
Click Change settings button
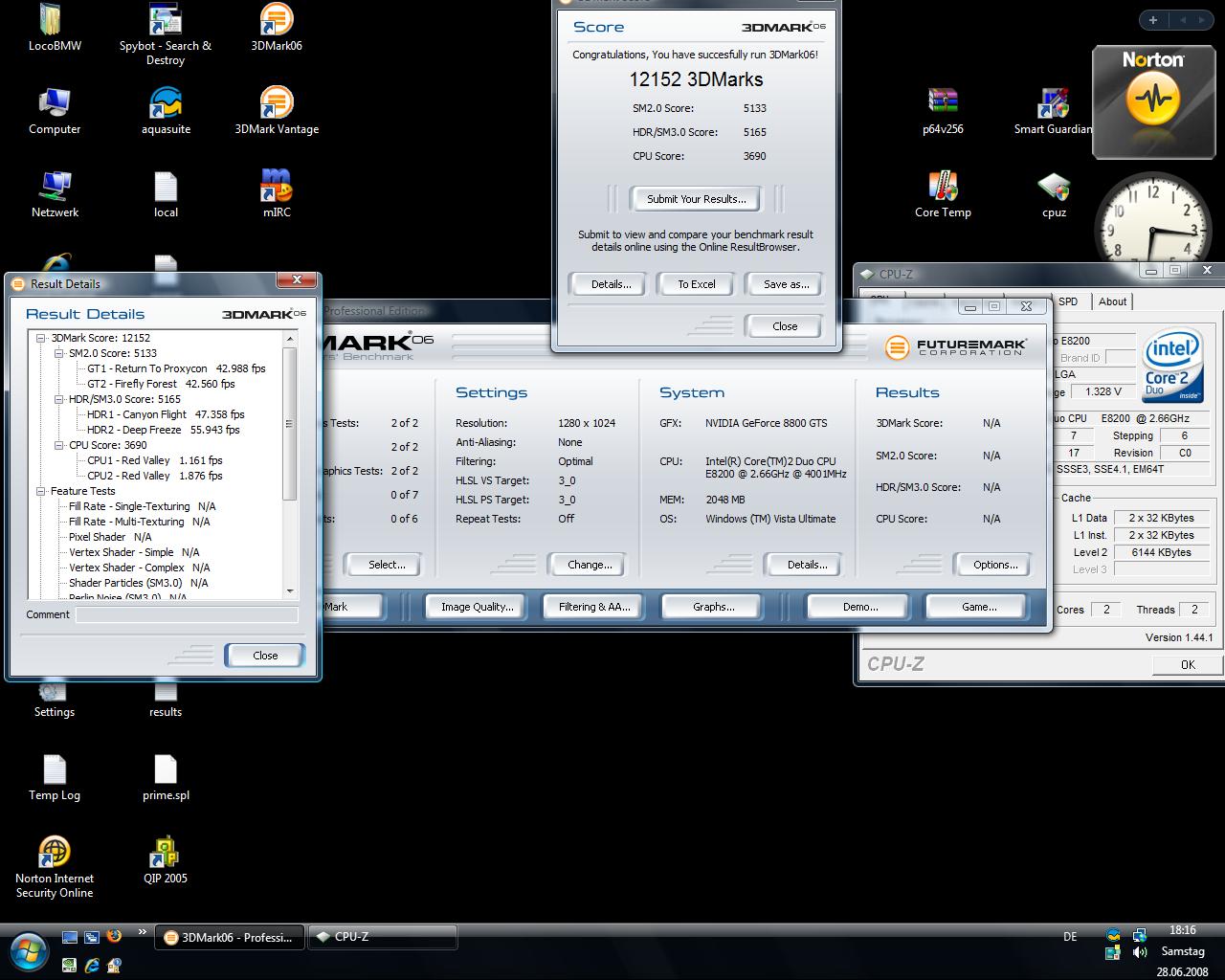[590, 565]
